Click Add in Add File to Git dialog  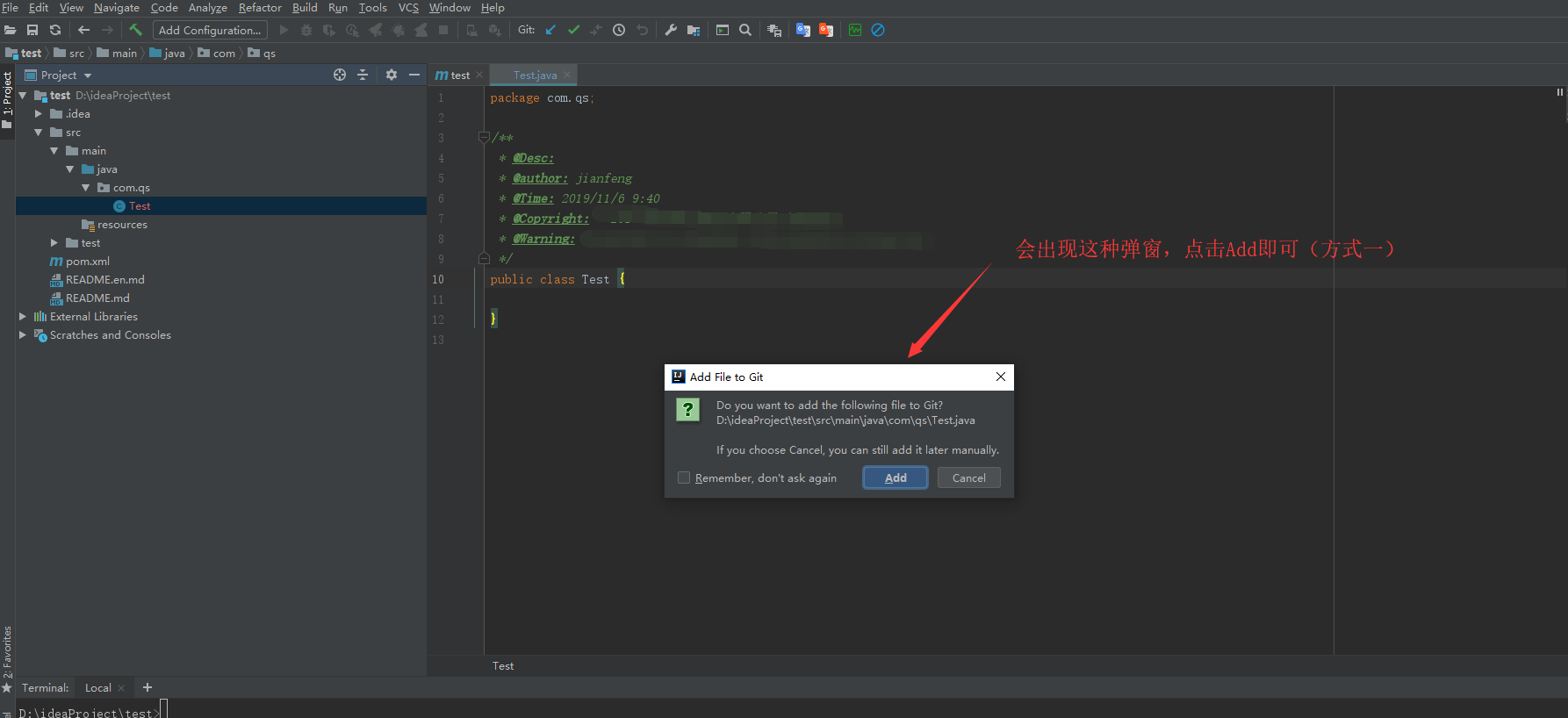895,477
